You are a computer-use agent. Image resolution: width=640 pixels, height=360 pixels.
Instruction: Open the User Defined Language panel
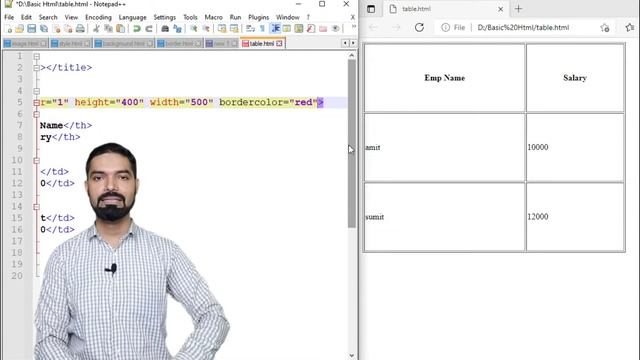tap(287, 29)
